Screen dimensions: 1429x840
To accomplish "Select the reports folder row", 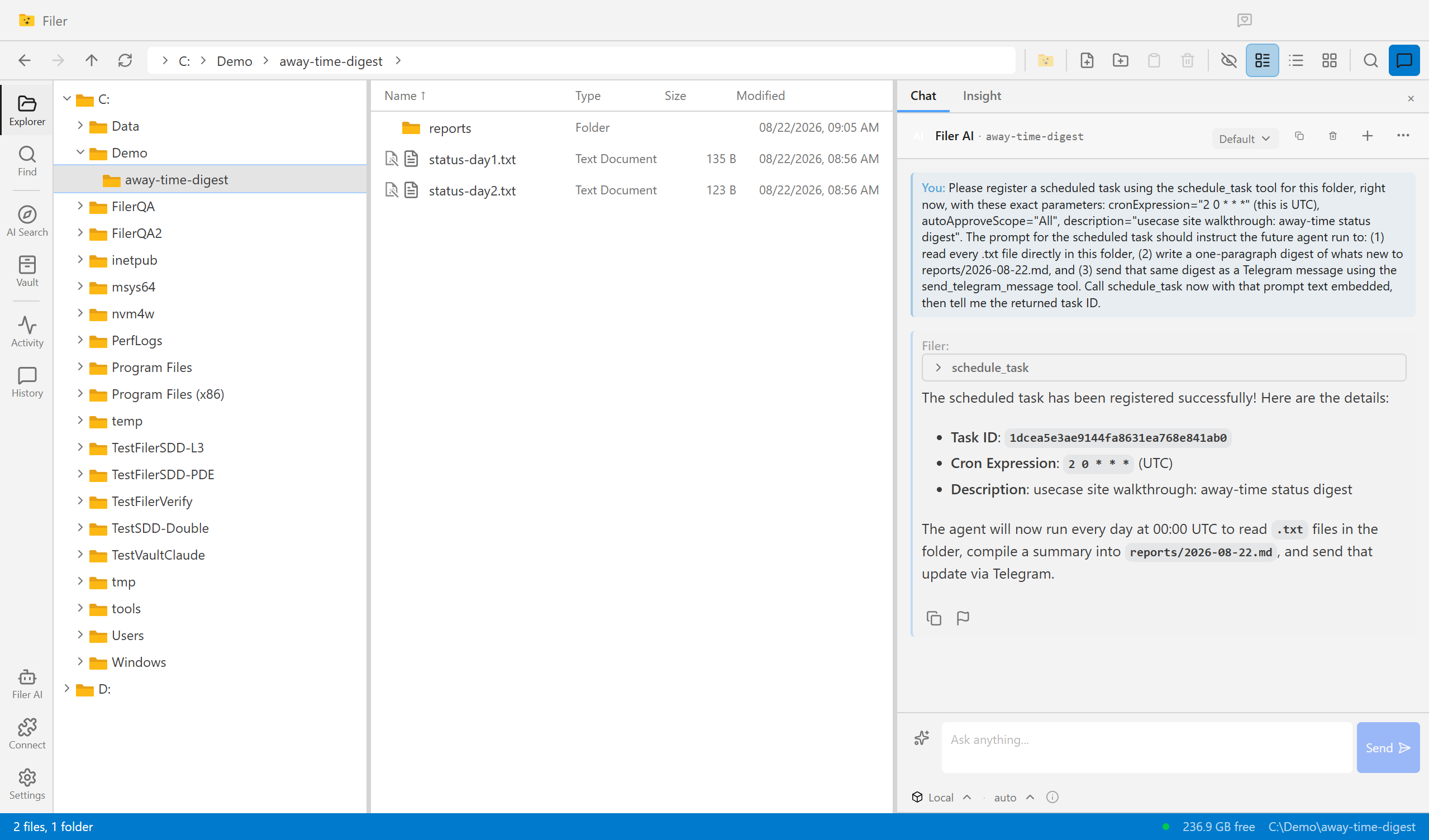I will tap(631, 128).
